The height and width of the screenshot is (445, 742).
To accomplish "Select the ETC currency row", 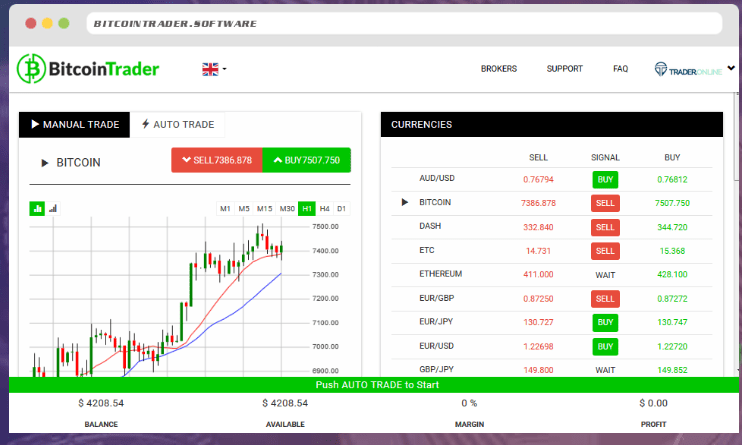I will click(552, 251).
